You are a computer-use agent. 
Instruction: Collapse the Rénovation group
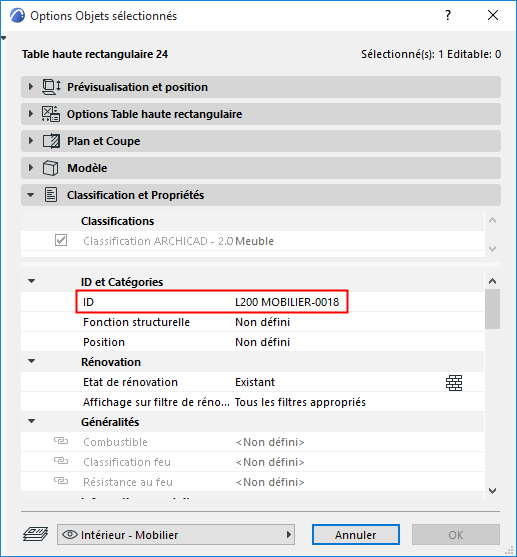pos(32,361)
